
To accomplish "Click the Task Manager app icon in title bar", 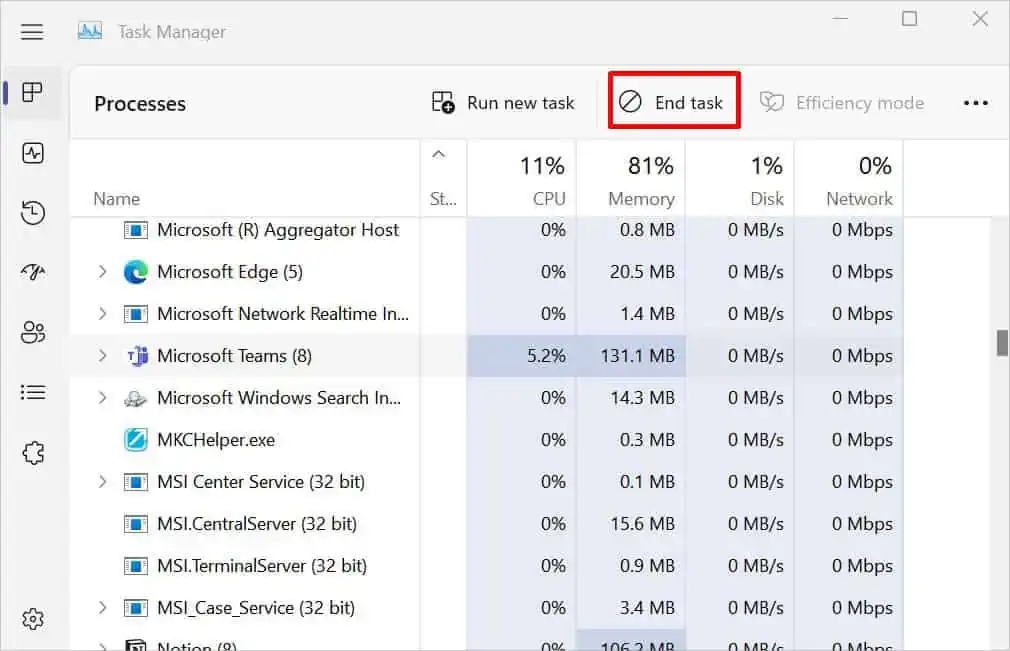I will 90,31.
